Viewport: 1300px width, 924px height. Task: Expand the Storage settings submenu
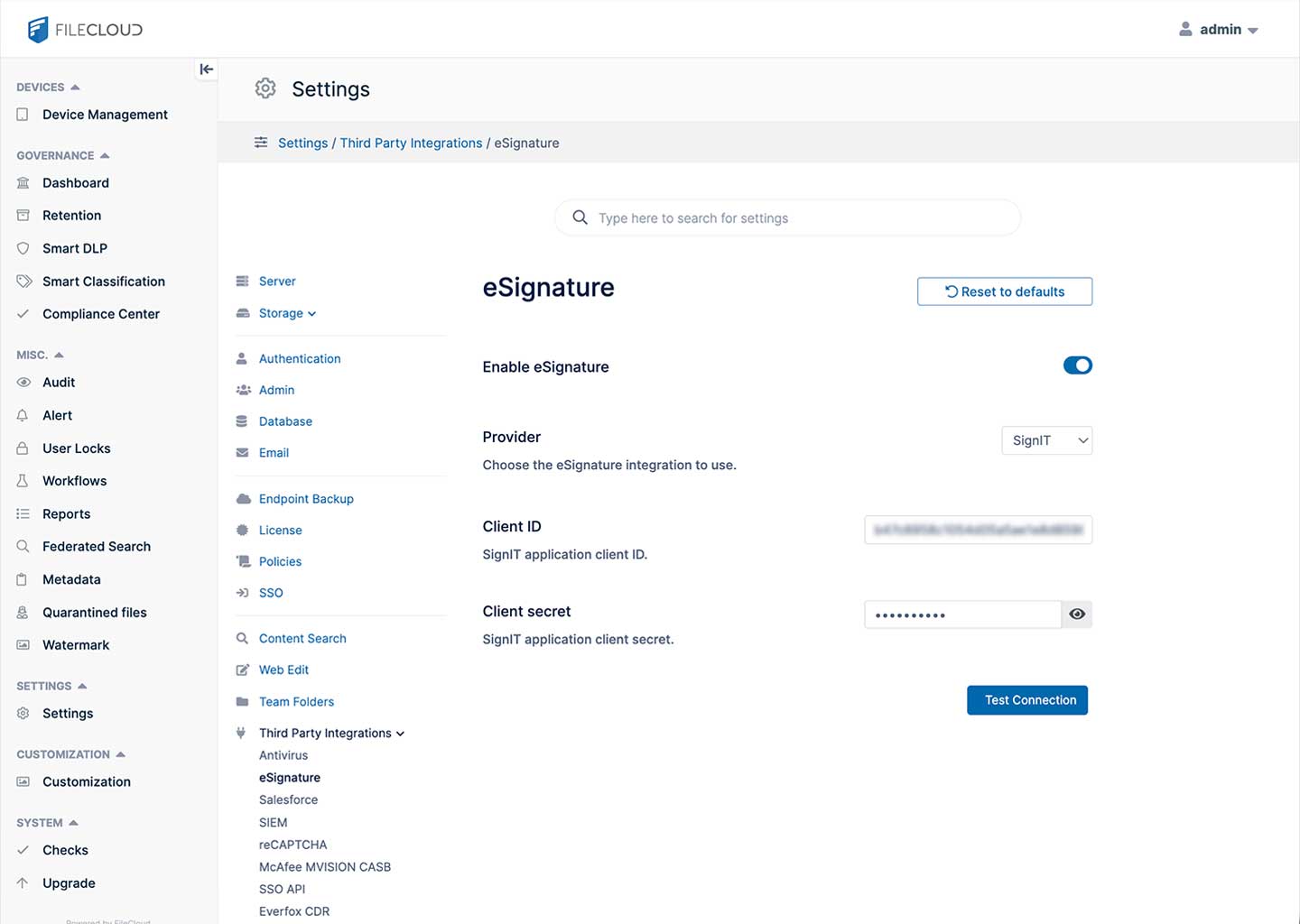311,314
